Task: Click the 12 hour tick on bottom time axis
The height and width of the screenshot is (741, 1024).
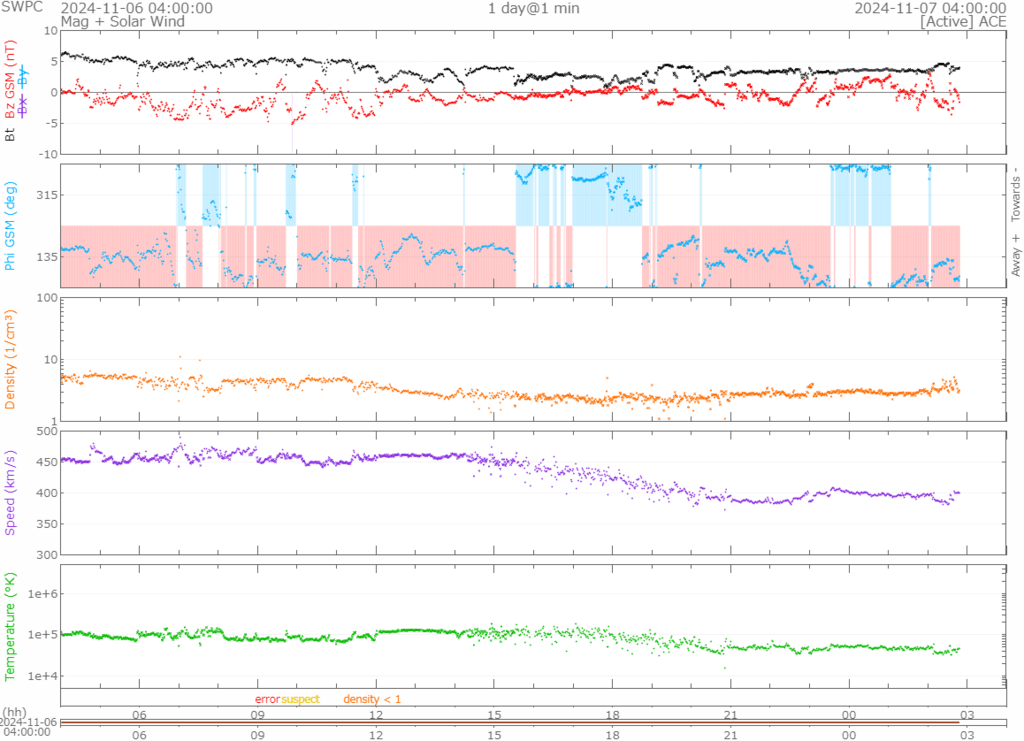Action: coord(376,734)
